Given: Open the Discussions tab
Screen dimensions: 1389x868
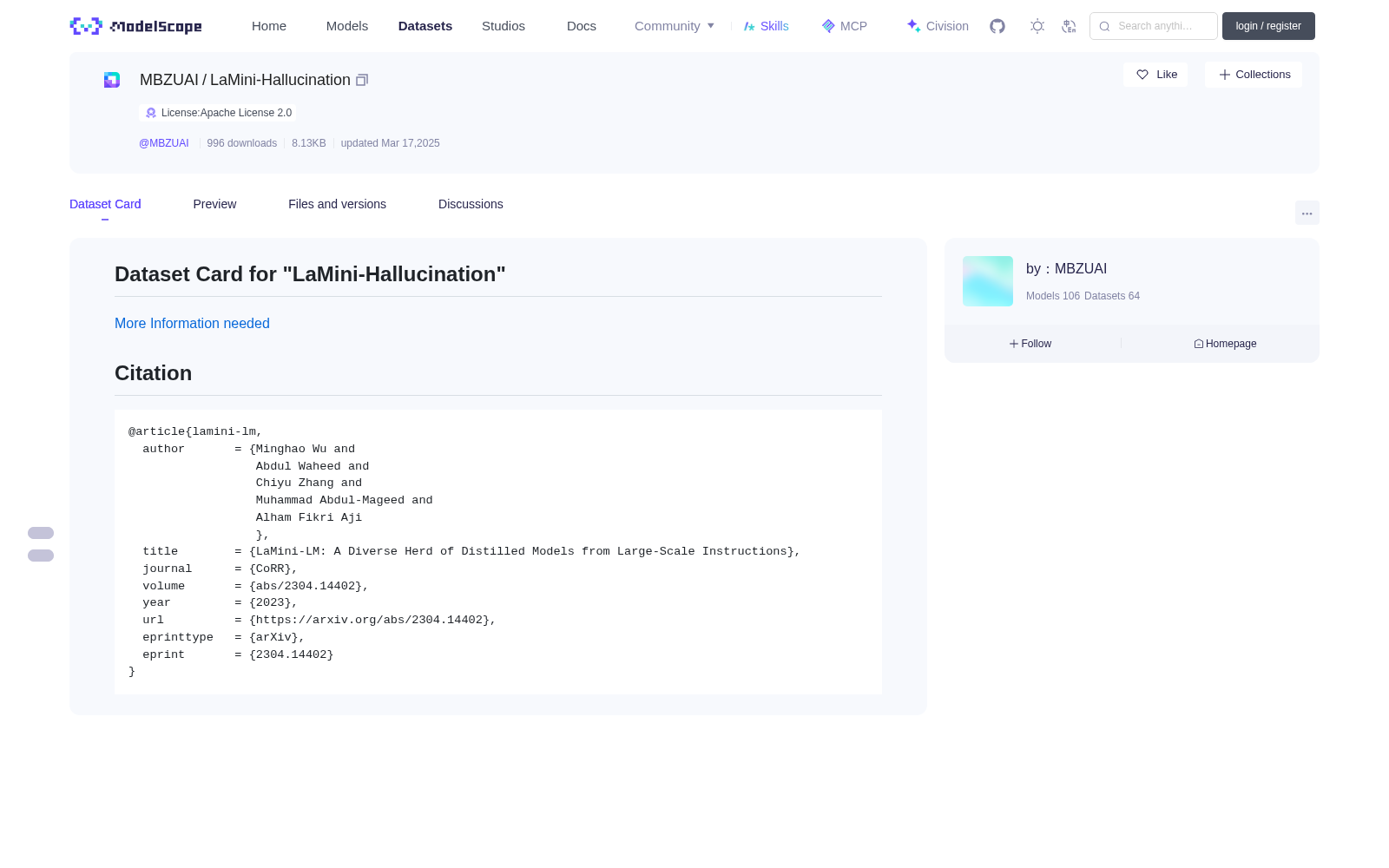Looking at the screenshot, I should 471,204.
